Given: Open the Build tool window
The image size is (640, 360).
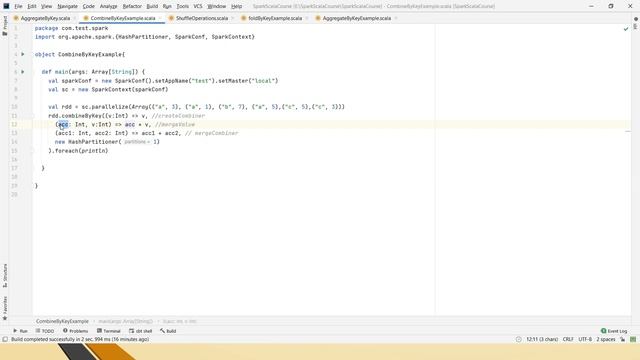Looking at the screenshot, I should [x=168, y=331].
